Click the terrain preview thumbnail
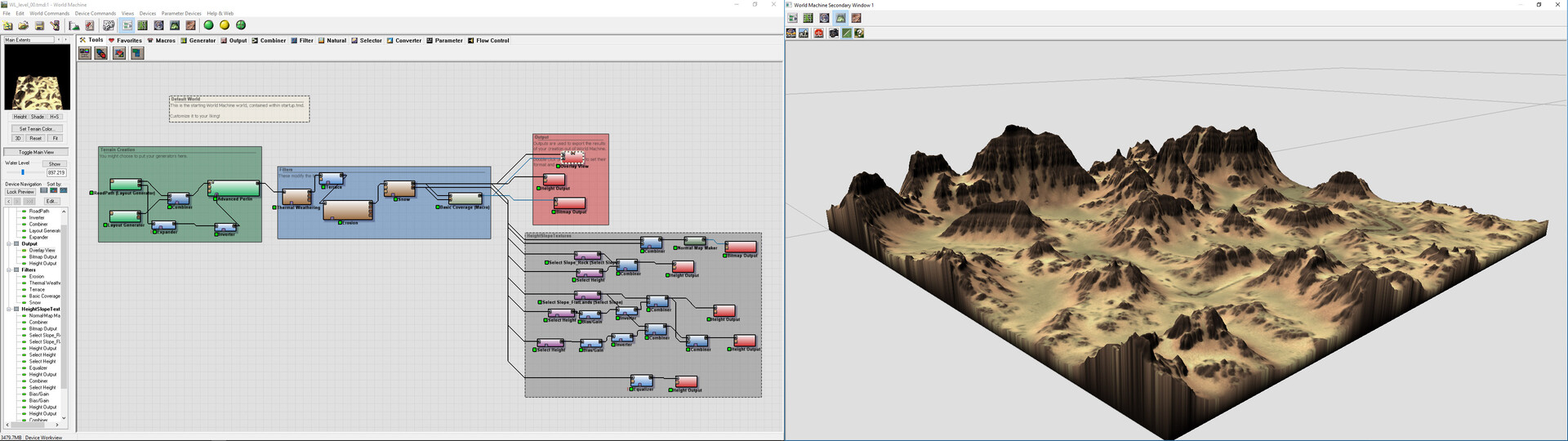The width and height of the screenshot is (1568, 441). [x=38, y=77]
